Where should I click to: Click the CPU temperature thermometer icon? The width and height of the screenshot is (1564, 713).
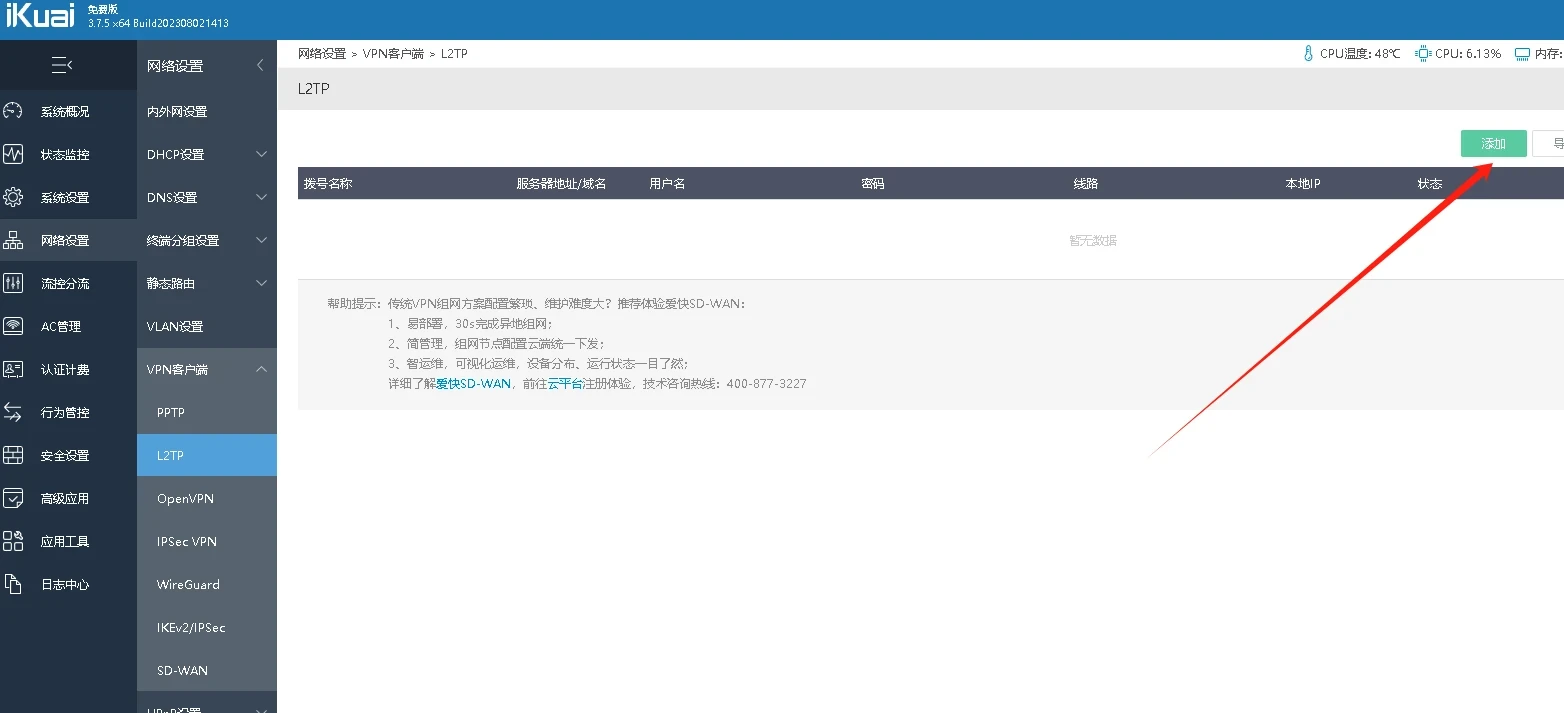[x=1307, y=53]
